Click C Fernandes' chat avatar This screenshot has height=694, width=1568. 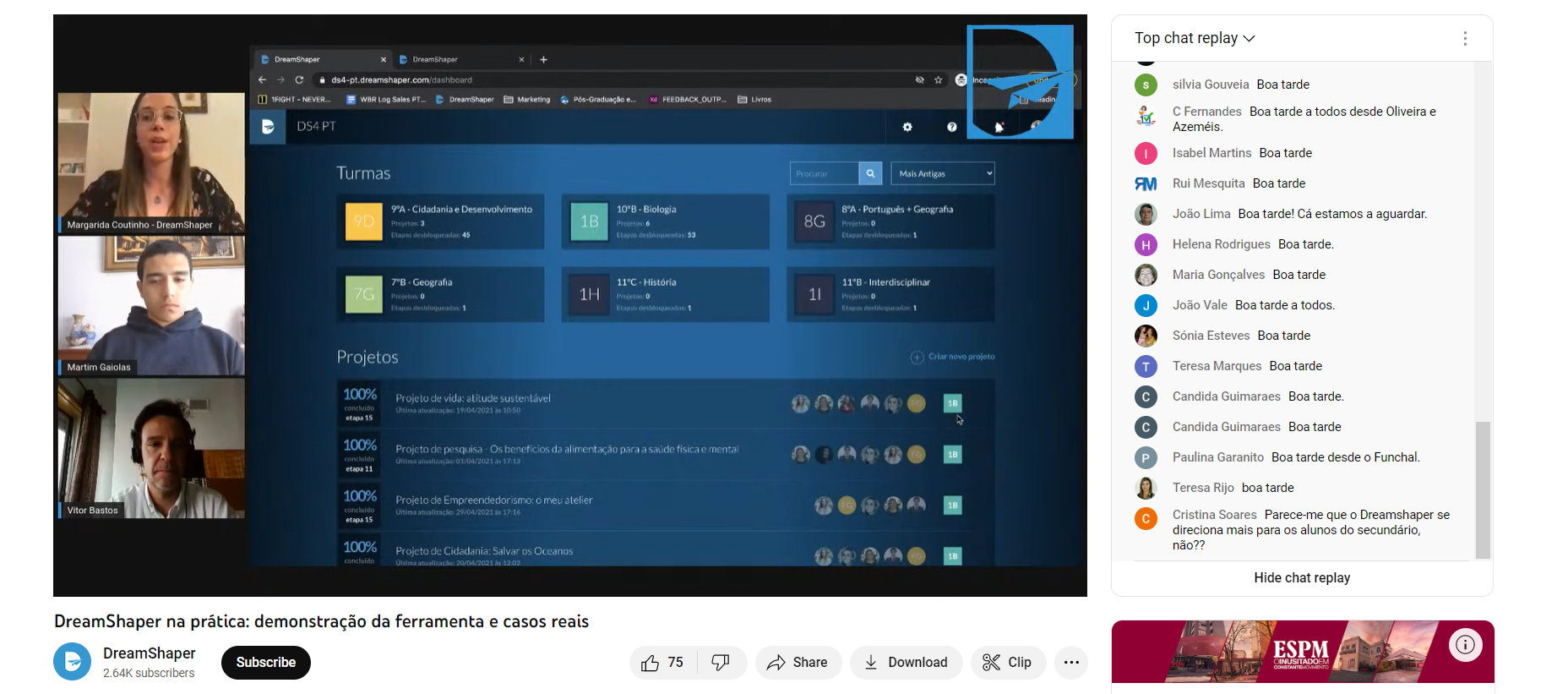(x=1146, y=116)
